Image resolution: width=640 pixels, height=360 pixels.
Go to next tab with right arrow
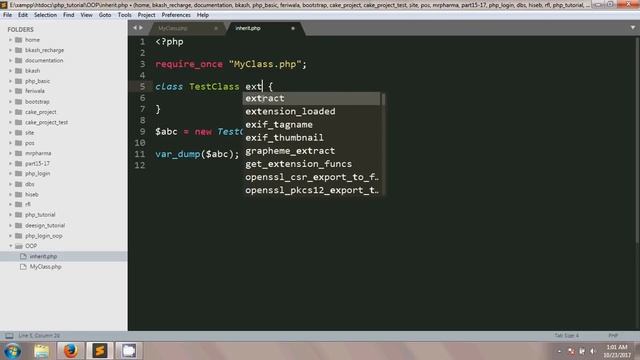point(141,28)
